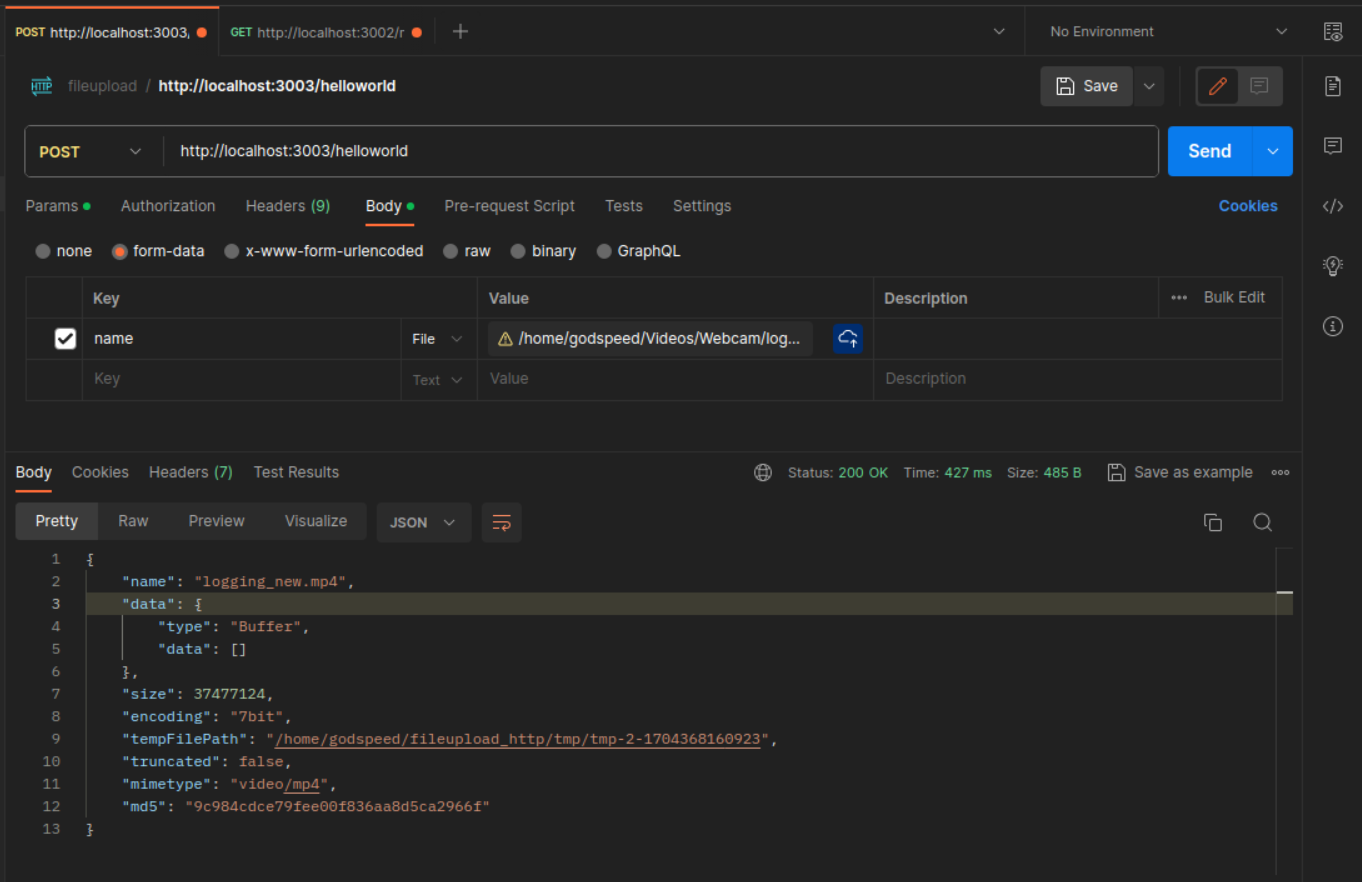Open the Save options dropdown arrow
The image size is (1362, 882).
1149,86
